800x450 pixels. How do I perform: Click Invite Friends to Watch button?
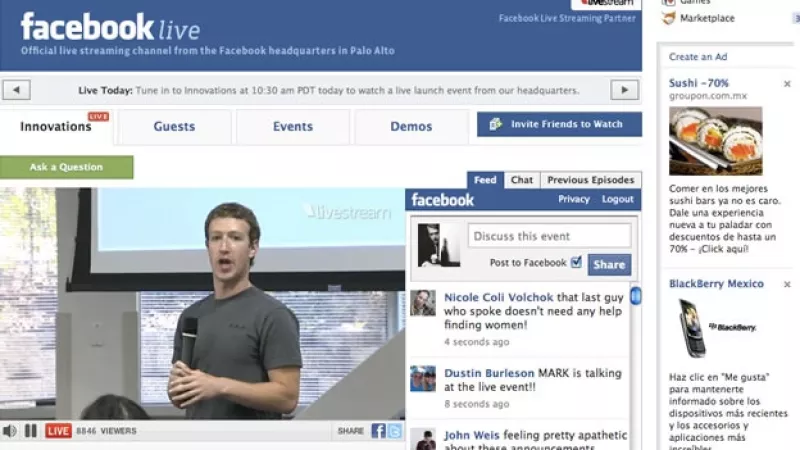point(559,124)
